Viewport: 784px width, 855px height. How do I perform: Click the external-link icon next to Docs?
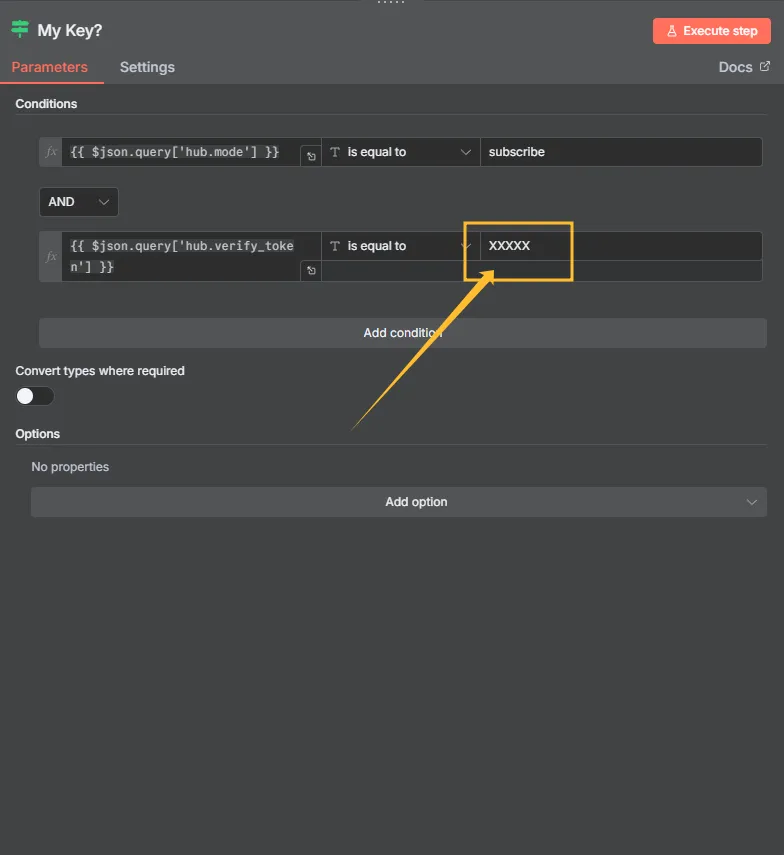click(766, 66)
